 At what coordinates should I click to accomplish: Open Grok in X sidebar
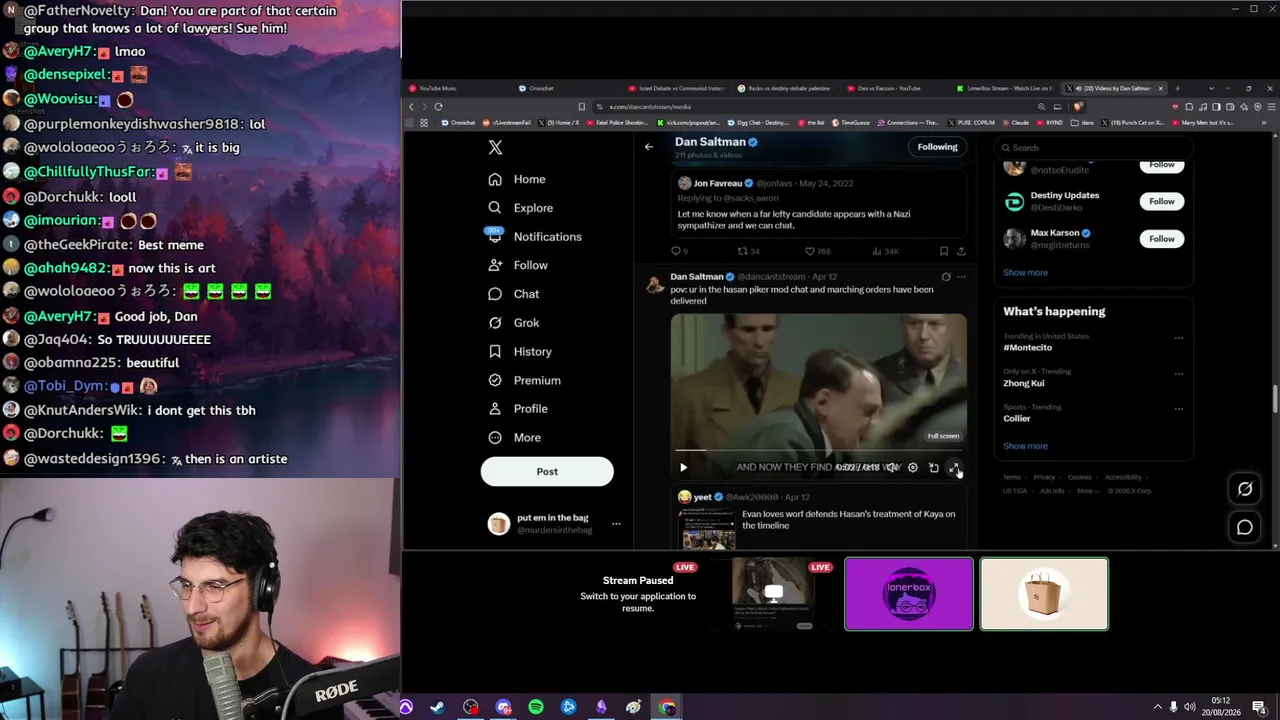click(513, 323)
